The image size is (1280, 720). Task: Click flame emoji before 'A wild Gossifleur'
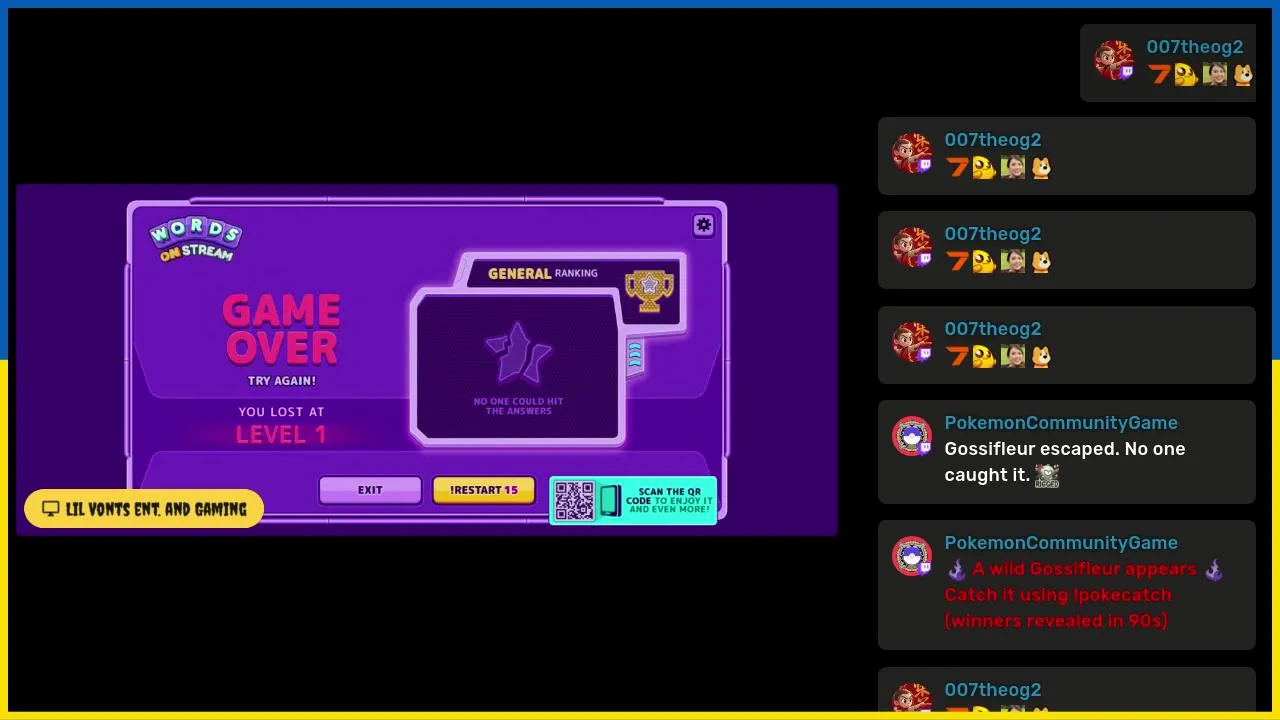click(957, 569)
